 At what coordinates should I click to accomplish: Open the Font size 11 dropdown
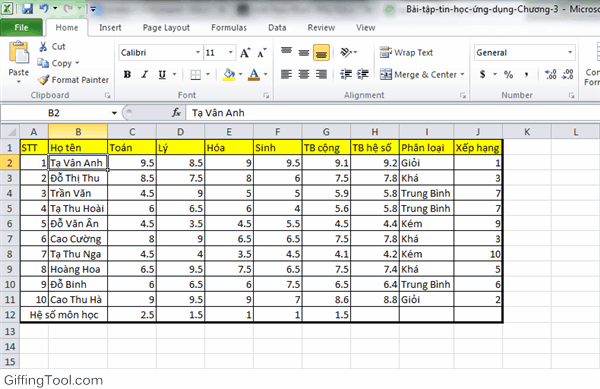pyautogui.click(x=231, y=52)
